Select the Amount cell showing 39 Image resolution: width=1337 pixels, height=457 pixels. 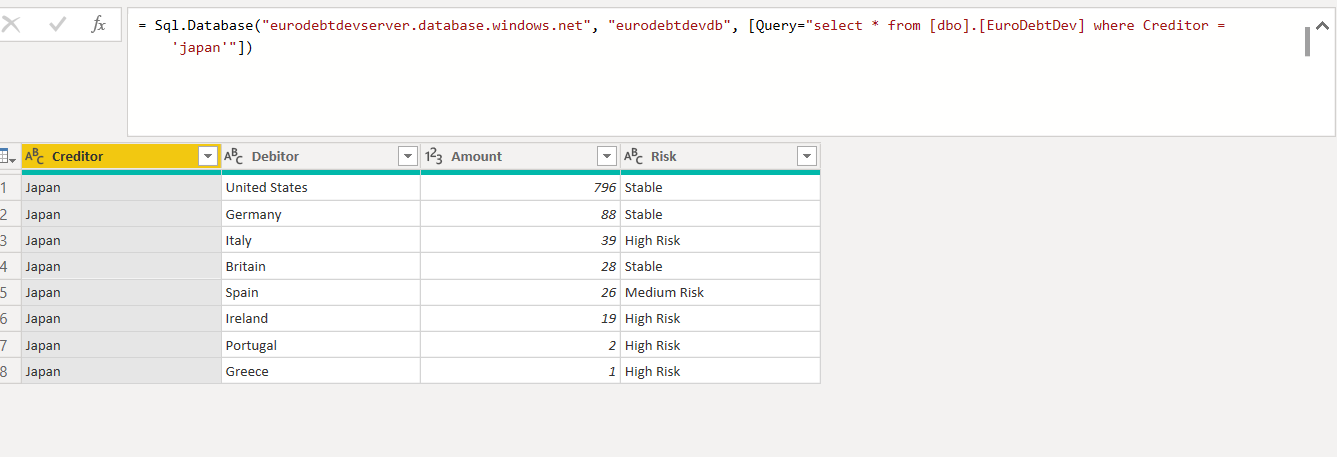(x=521, y=240)
